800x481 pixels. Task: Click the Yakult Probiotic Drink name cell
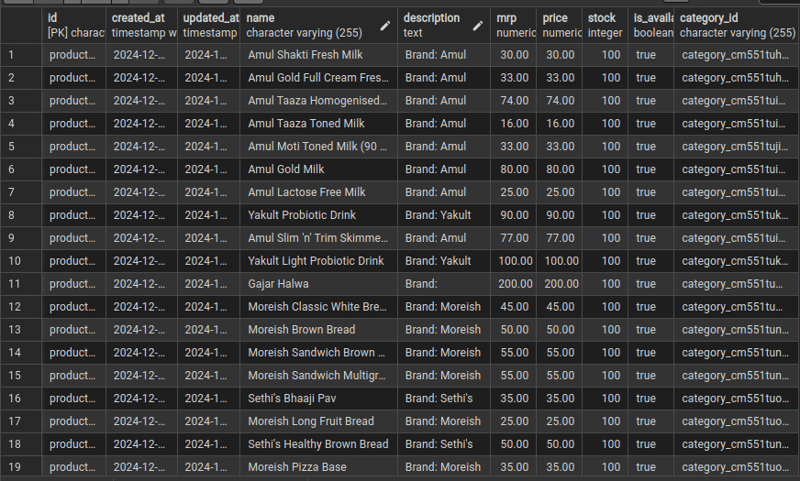(x=318, y=215)
